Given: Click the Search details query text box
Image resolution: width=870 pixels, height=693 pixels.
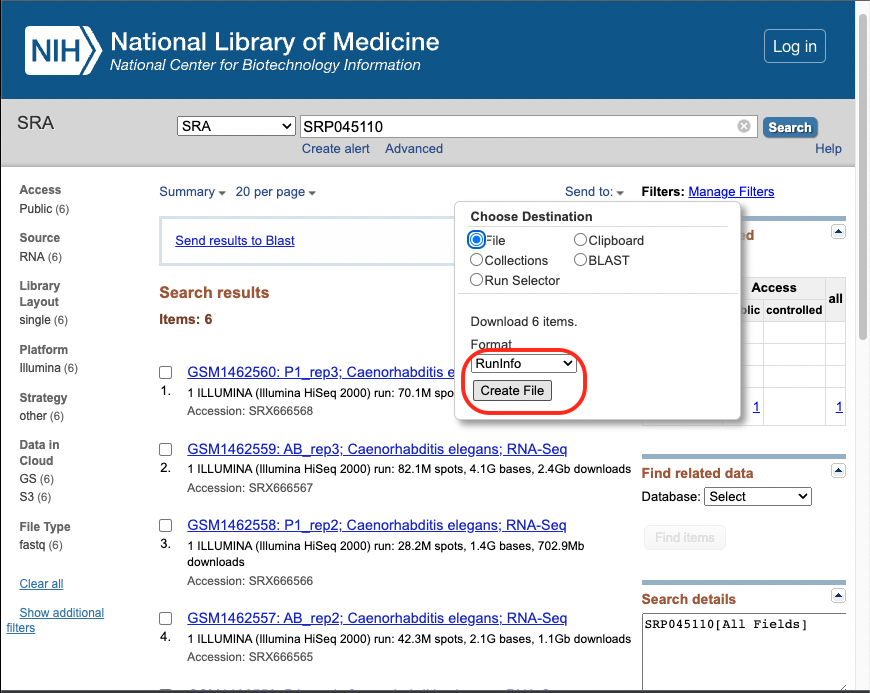Looking at the screenshot, I should pos(744,652).
